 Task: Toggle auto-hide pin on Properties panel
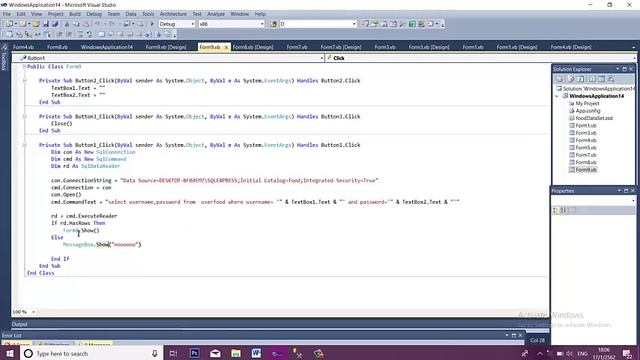[626, 191]
